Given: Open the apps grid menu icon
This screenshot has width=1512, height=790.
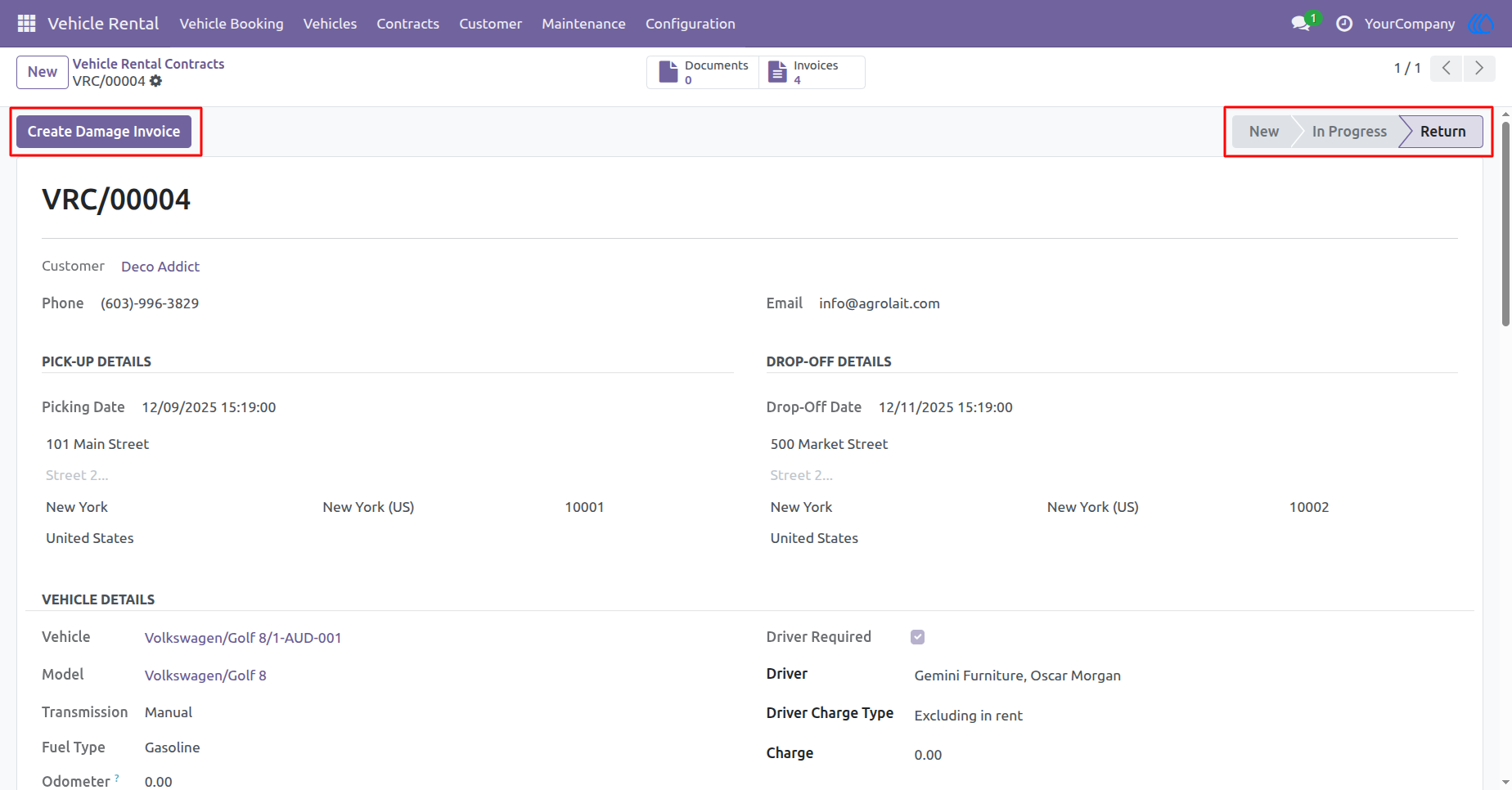Looking at the screenshot, I should 26,24.
